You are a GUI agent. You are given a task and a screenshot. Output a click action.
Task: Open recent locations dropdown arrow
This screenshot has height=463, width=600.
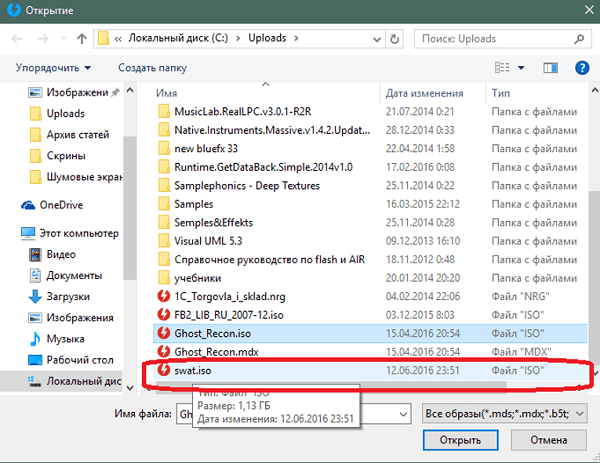[64, 39]
